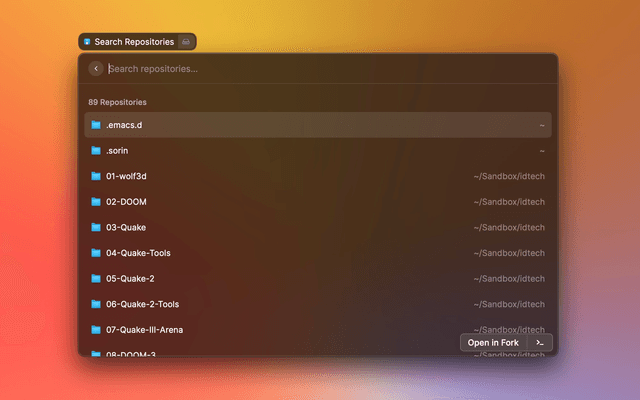Click the ~/Sandbox/idtech path of 01-wolf3d
Image resolution: width=640 pixels, height=400 pixels.
point(509,176)
